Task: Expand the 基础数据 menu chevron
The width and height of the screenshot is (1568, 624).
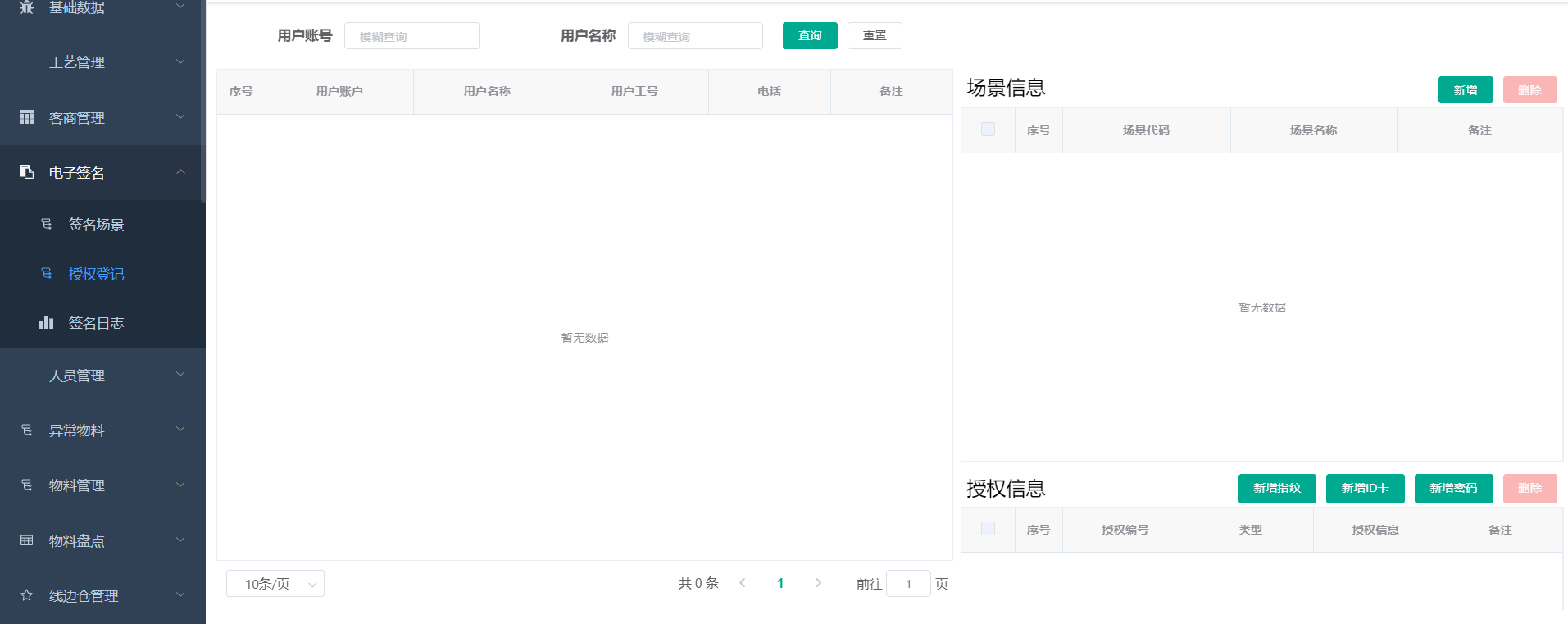Action: (x=180, y=7)
